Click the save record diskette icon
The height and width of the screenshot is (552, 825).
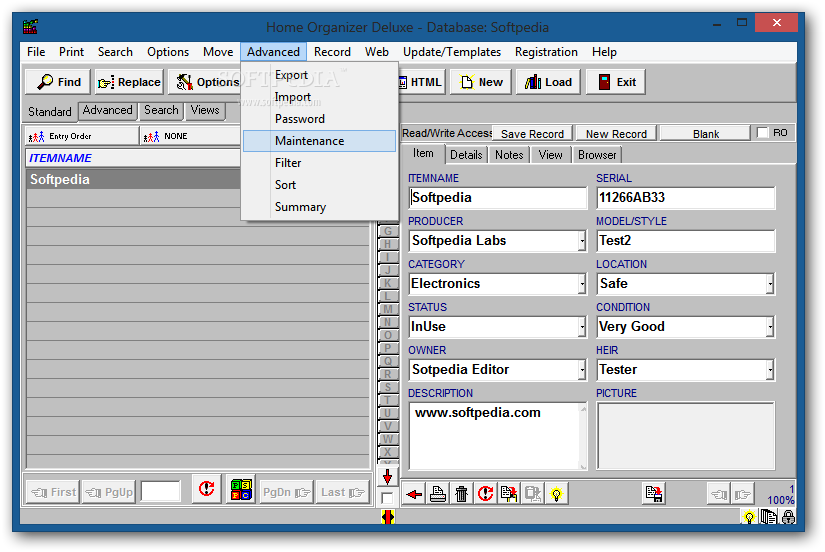click(x=654, y=494)
